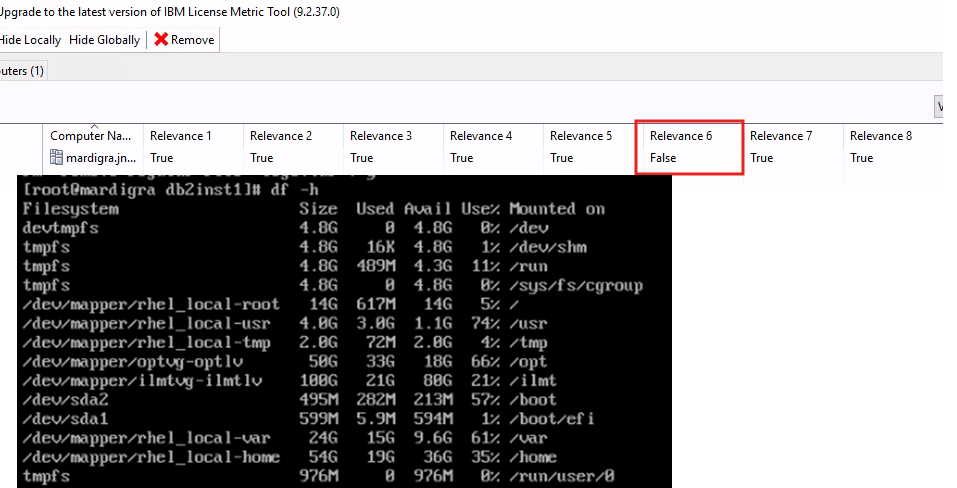Screen dimensions: 957x488
Task: Click the True value under Relevance 7
Action: [x=762, y=158]
